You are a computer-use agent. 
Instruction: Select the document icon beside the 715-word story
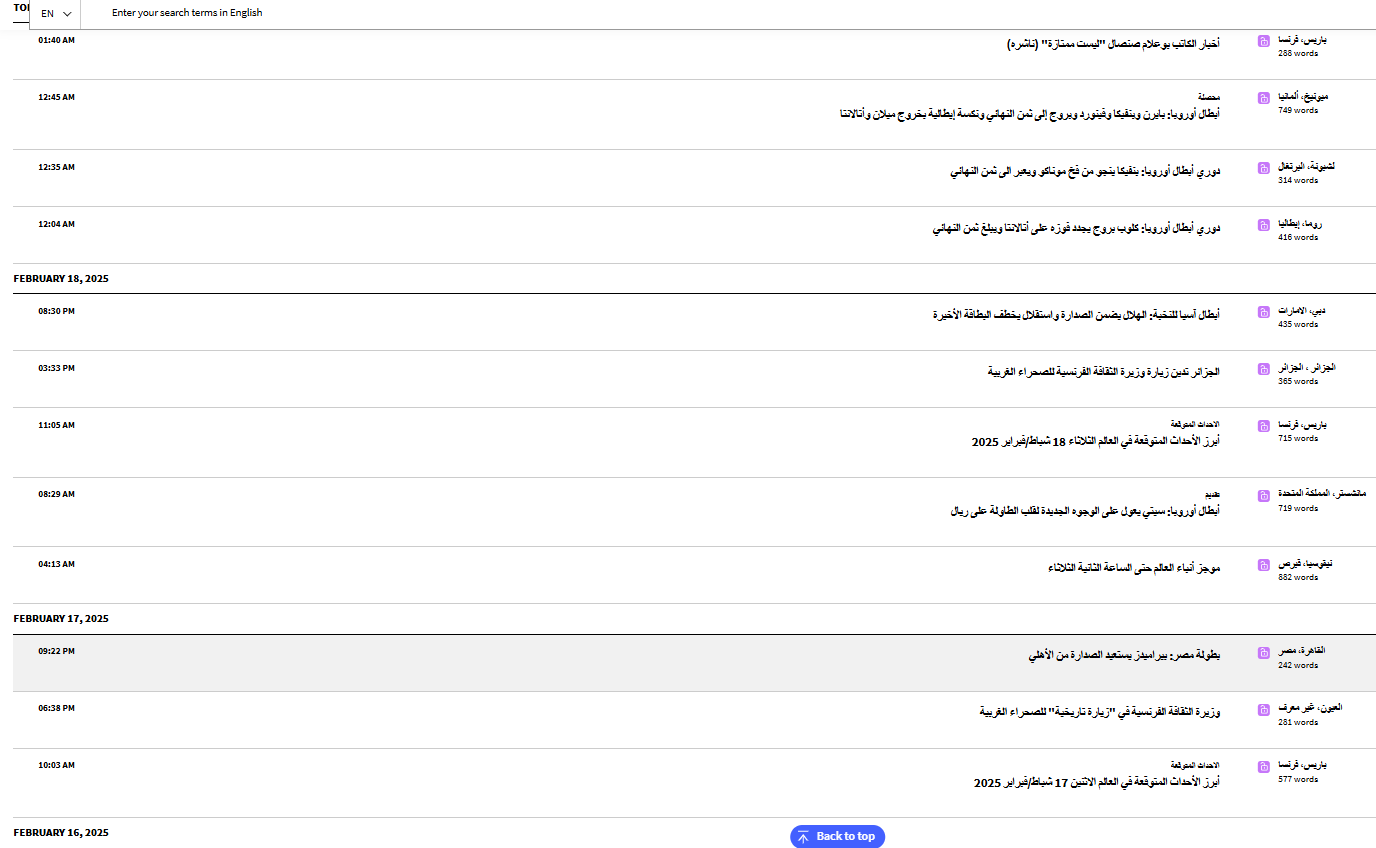(x=1264, y=426)
